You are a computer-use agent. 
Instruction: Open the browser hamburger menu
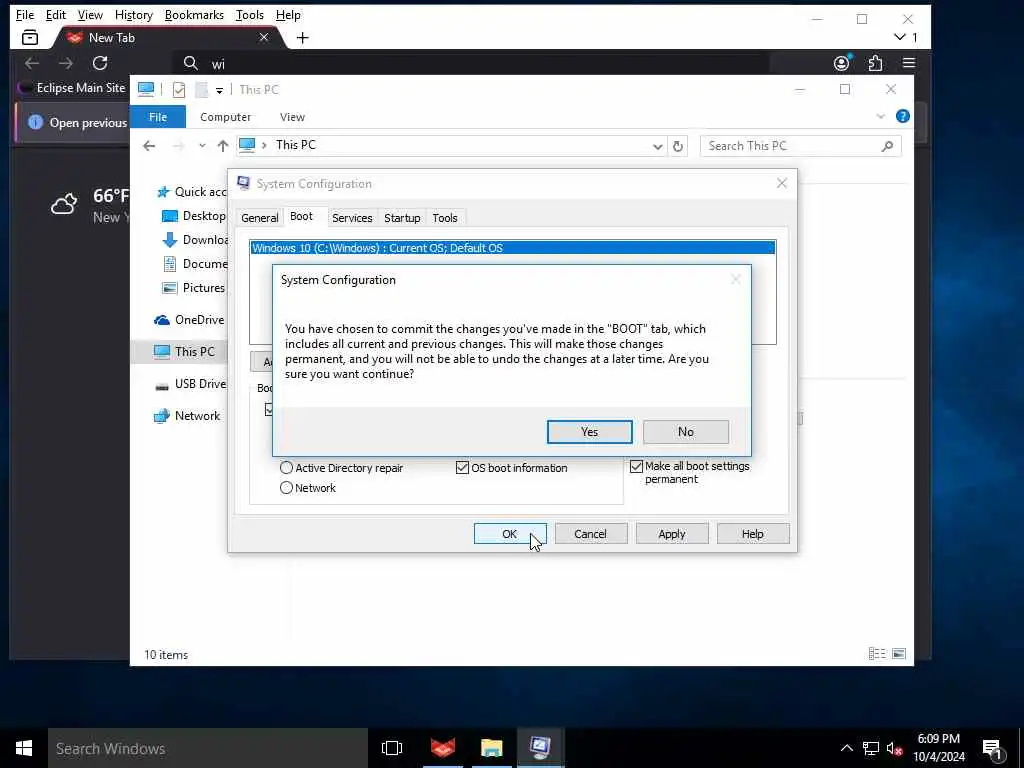[x=908, y=63]
